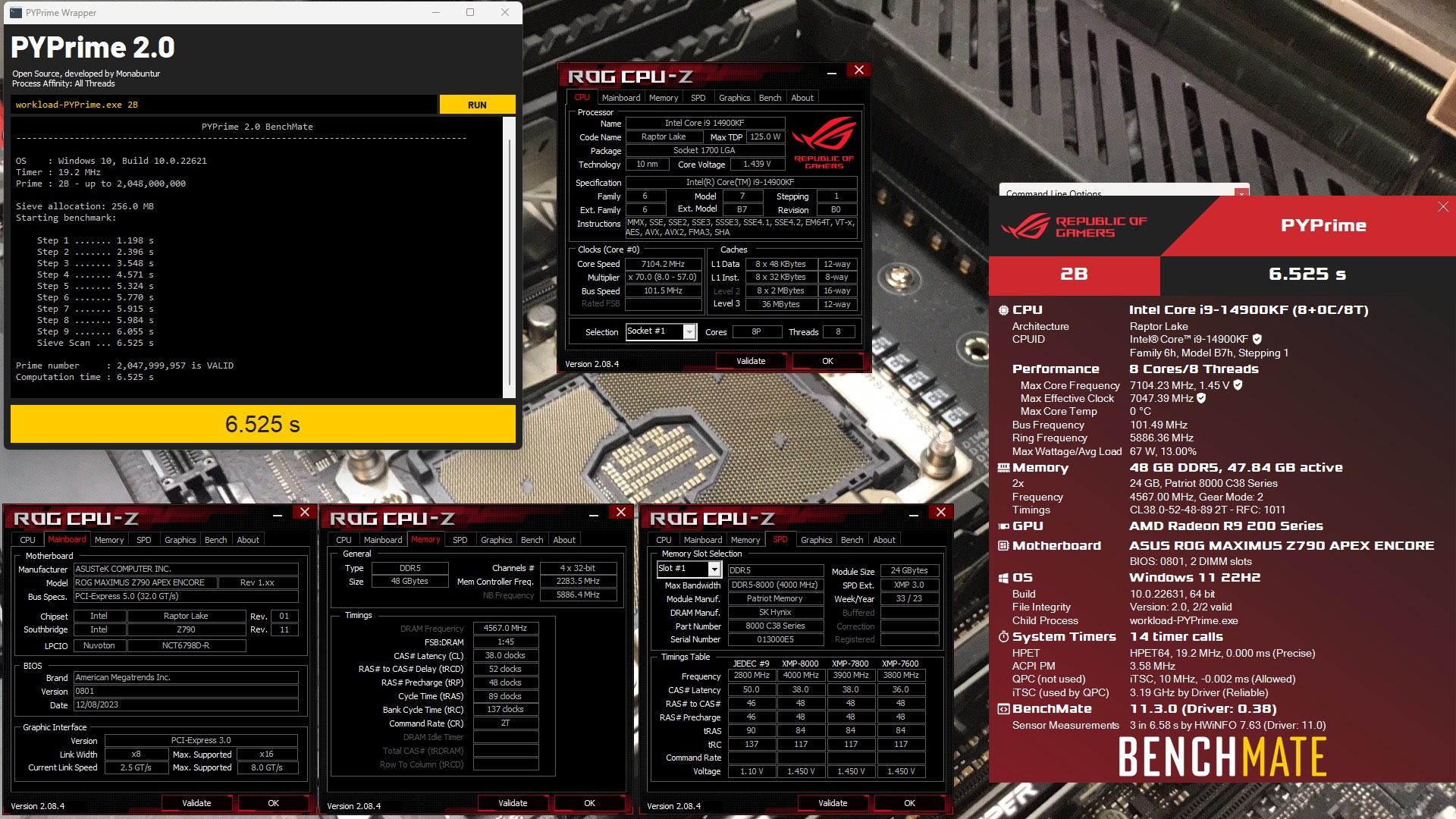The width and height of the screenshot is (1456, 819).
Task: Click the PYPrime Wrapper title bar app icon
Action: [x=16, y=12]
